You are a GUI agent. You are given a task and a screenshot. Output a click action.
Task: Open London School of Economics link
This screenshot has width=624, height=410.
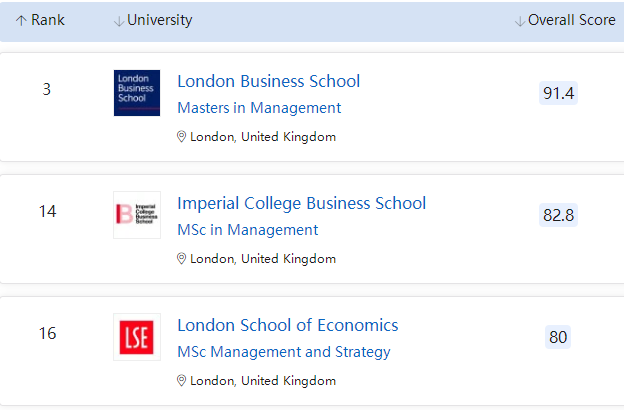click(x=287, y=325)
